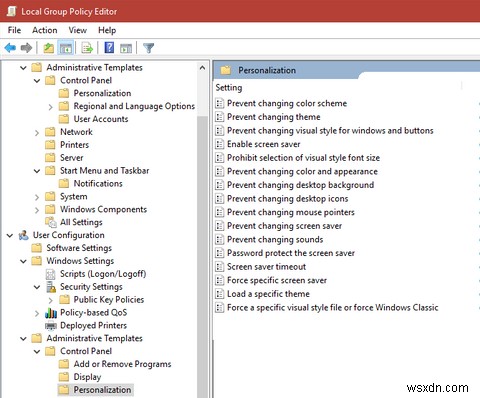
Task: Click the Scripts (Logon/Logoff) icon
Action: [x=50, y=274]
